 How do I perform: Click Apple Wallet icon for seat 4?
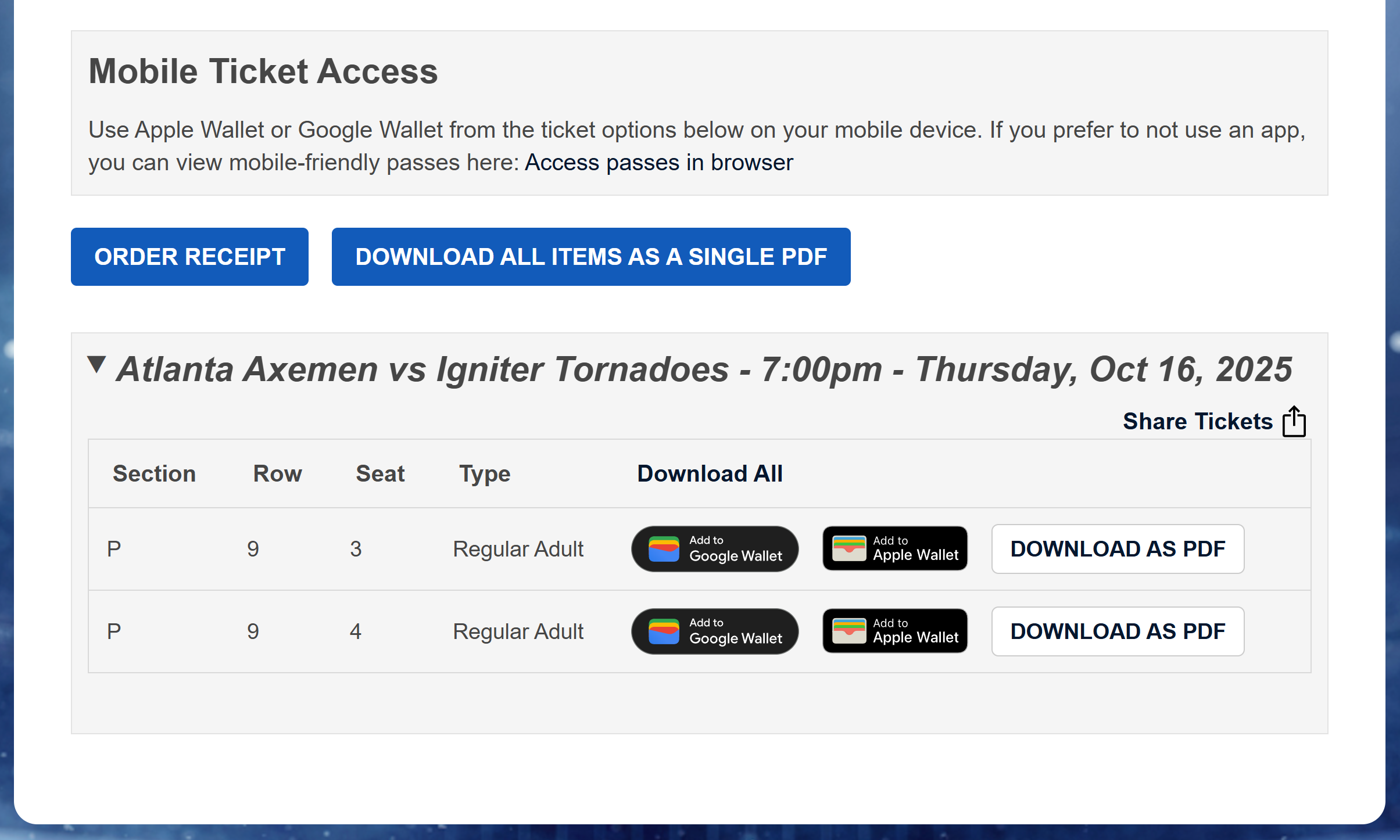(x=849, y=631)
